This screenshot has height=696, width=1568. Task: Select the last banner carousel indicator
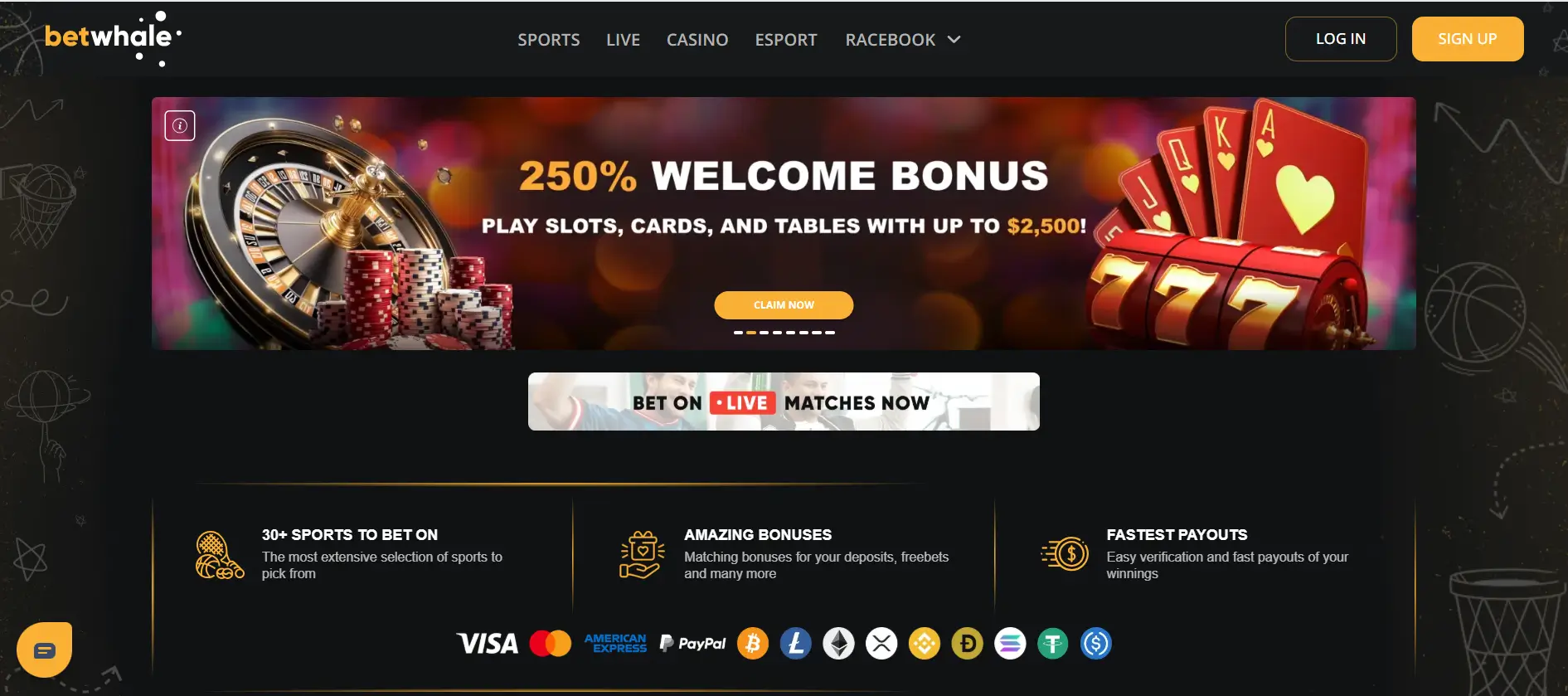click(x=830, y=333)
